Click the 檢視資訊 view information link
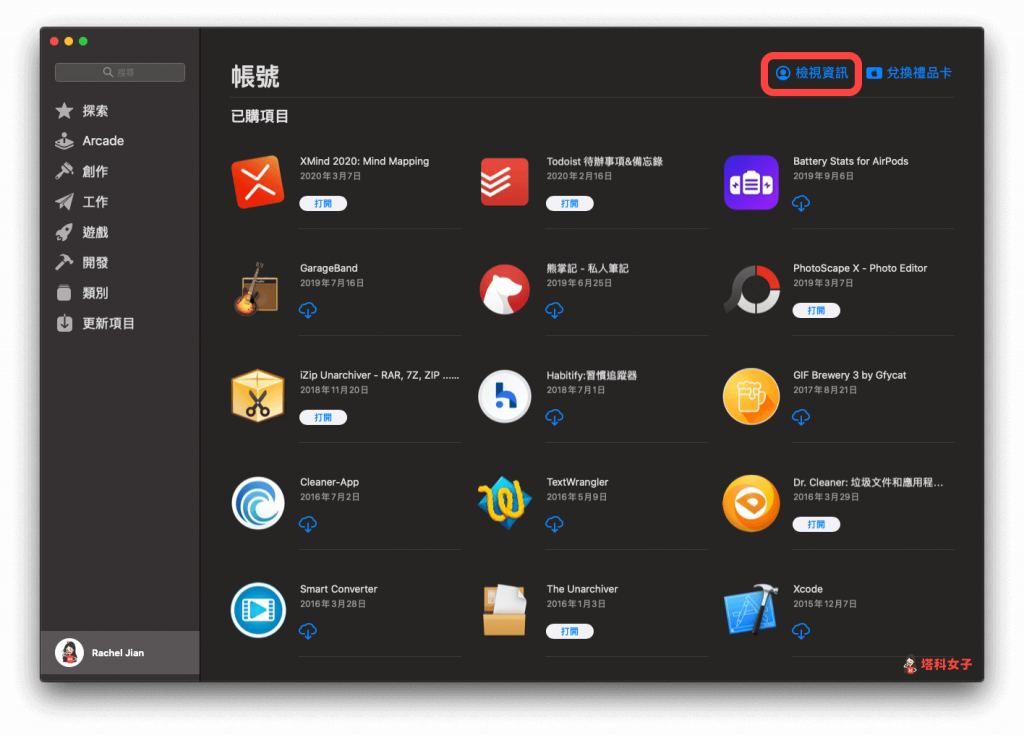Viewport: 1024px width, 735px height. [811, 73]
